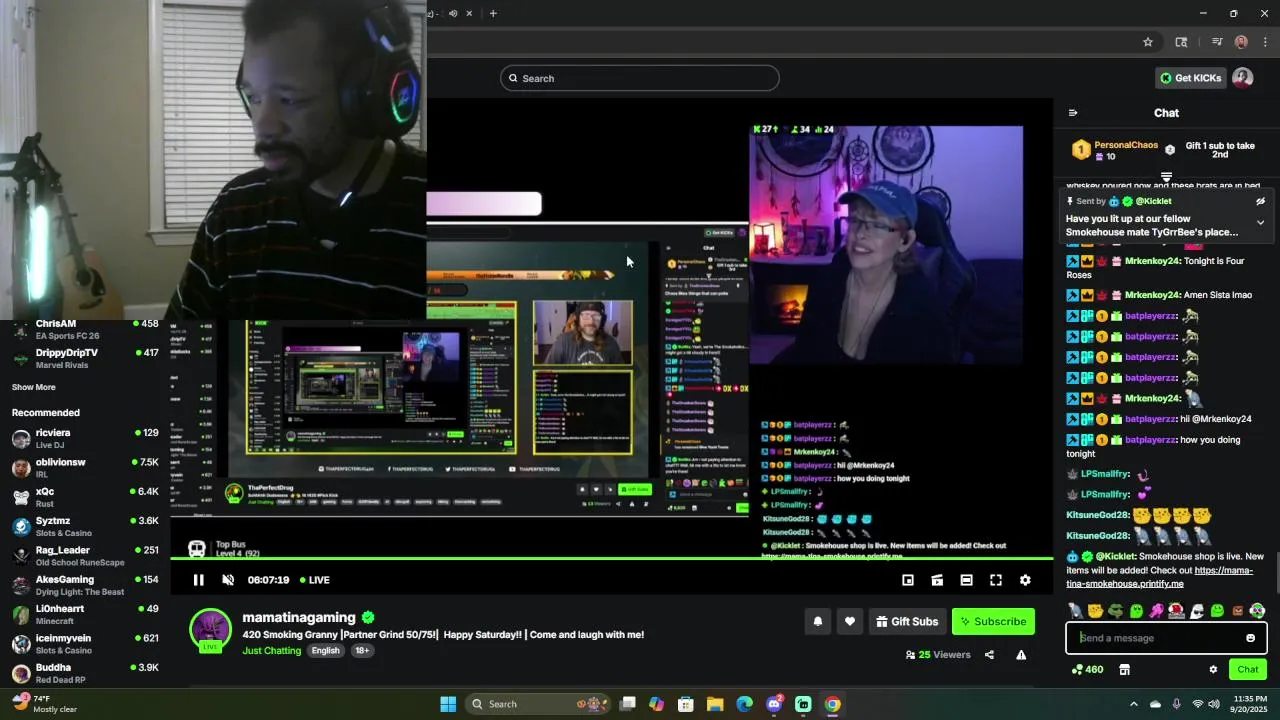This screenshot has width=1280, height=720.
Task: Open Rag_Leader recommended channel
Action: point(85,555)
